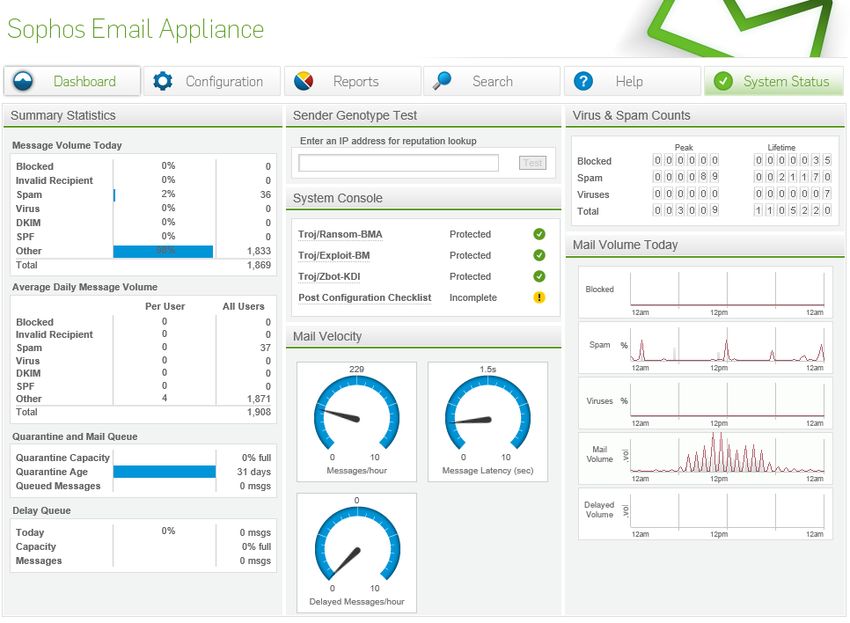Click the Message Volume Today heading
Screen dimensions: 850x623
(67, 145)
